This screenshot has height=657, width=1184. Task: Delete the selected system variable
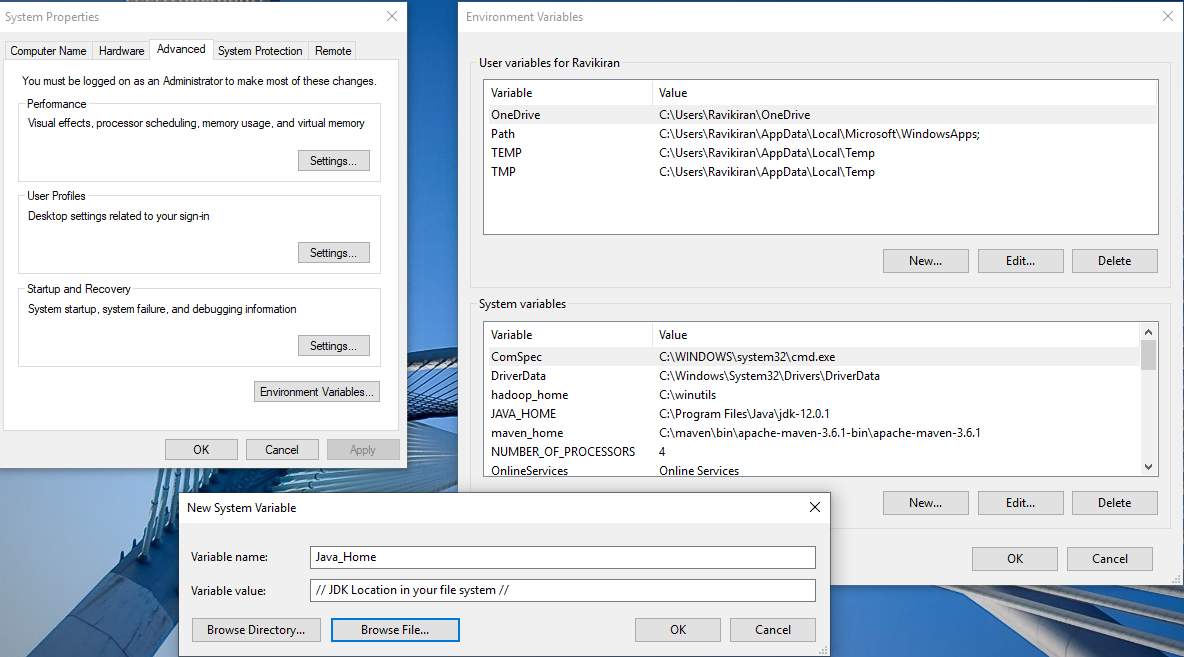1114,503
